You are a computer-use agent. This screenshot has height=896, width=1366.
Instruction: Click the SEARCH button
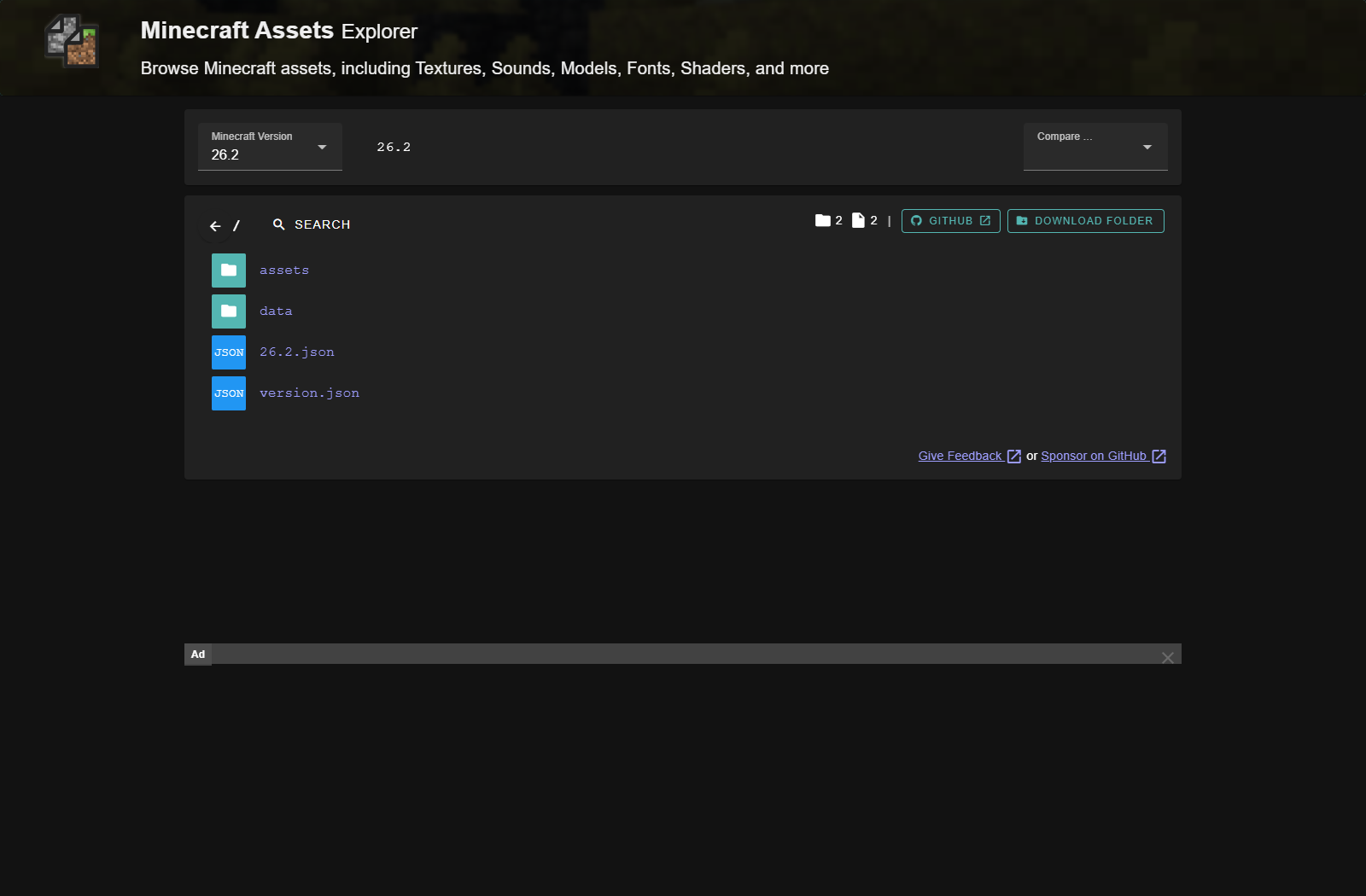pos(312,224)
